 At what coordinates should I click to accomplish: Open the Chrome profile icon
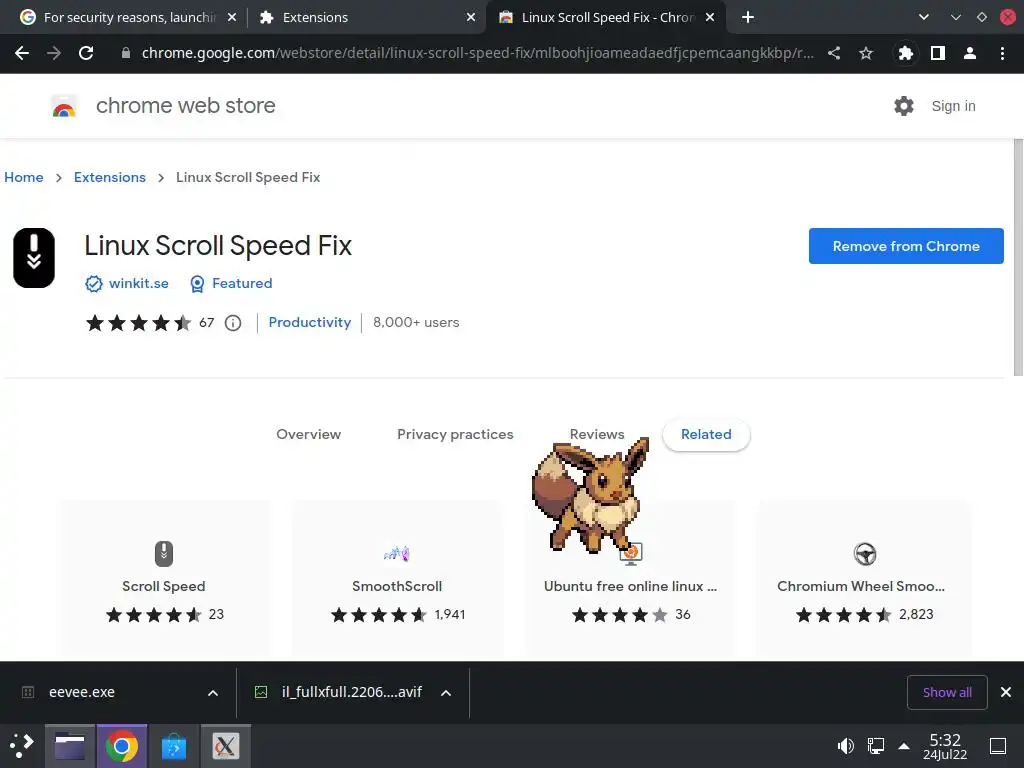(970, 54)
